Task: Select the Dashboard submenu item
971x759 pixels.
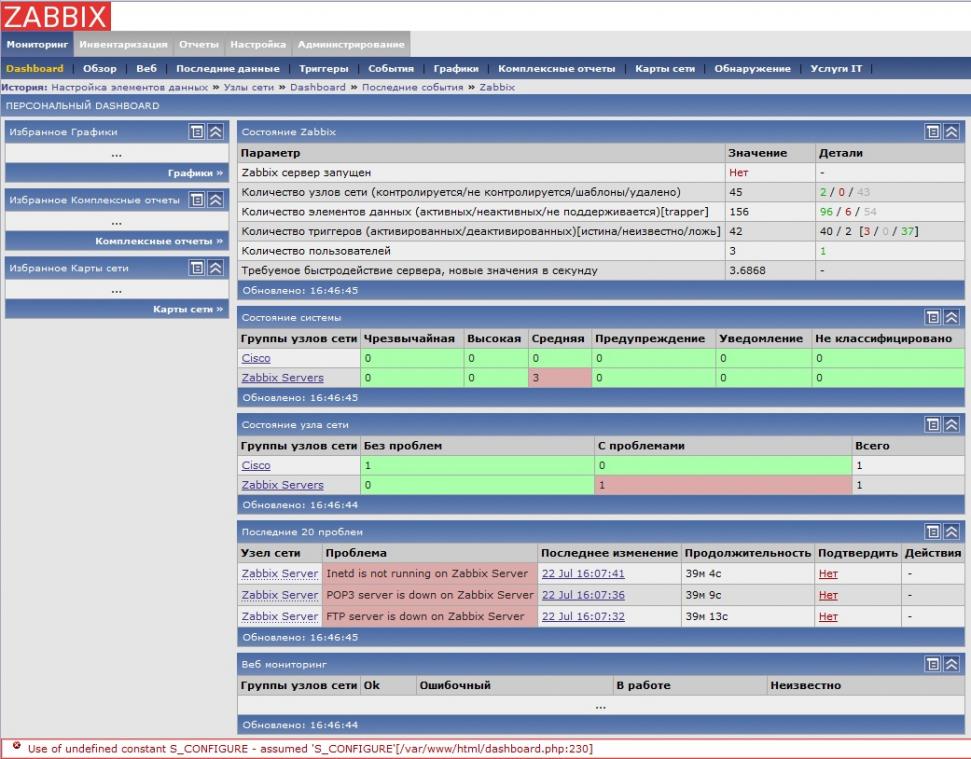Action: click(35, 69)
